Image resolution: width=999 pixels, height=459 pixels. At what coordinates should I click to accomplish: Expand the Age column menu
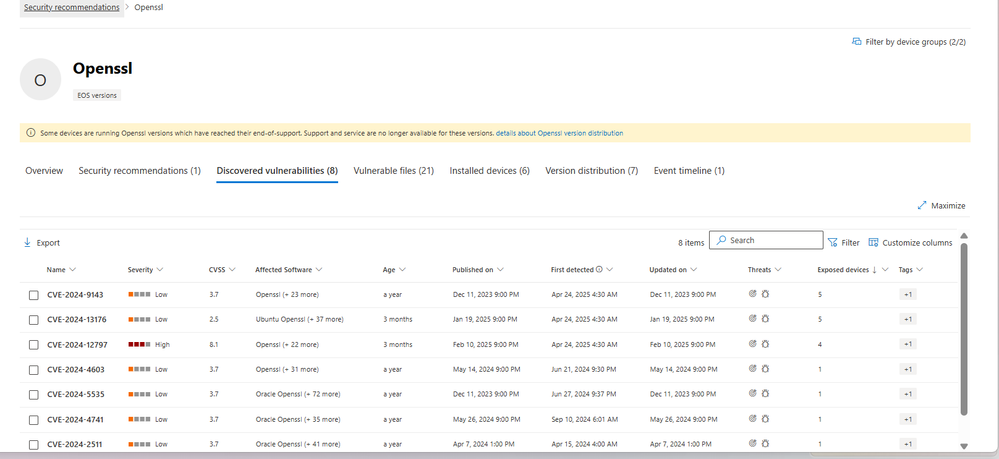coord(403,270)
